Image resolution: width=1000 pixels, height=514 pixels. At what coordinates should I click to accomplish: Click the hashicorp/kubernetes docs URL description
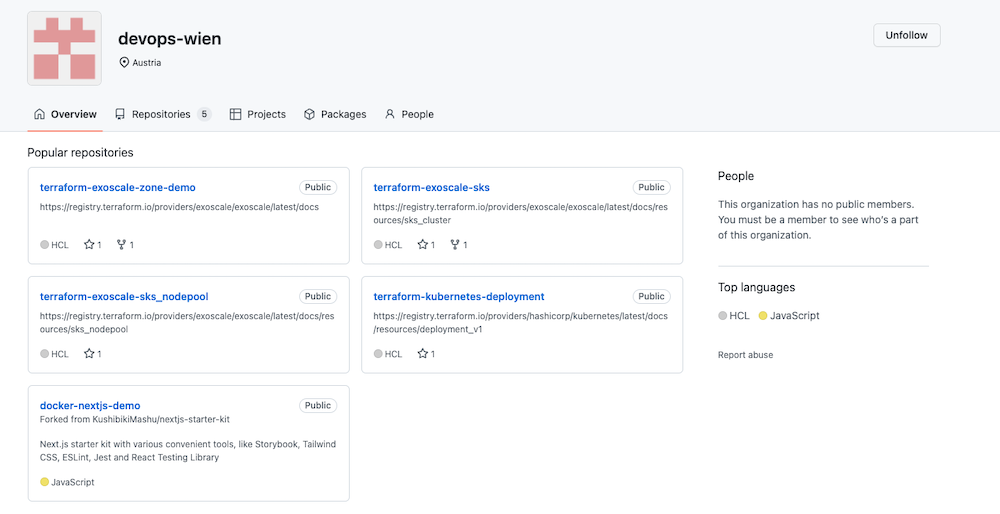[520, 323]
